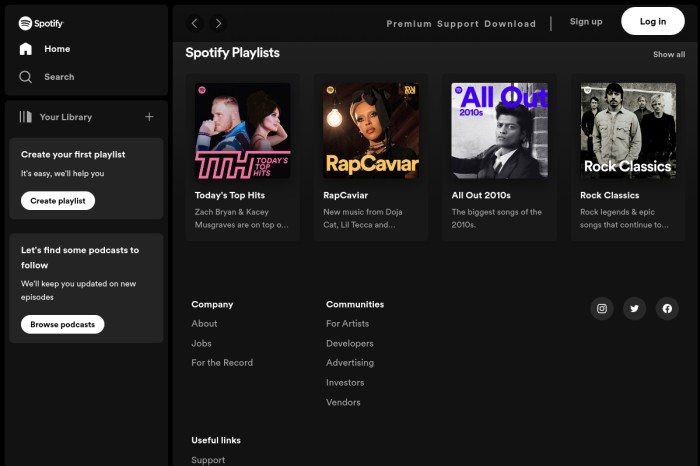Viewport: 700px width, 466px height.
Task: Click the For Artists footer link
Action: click(x=348, y=324)
